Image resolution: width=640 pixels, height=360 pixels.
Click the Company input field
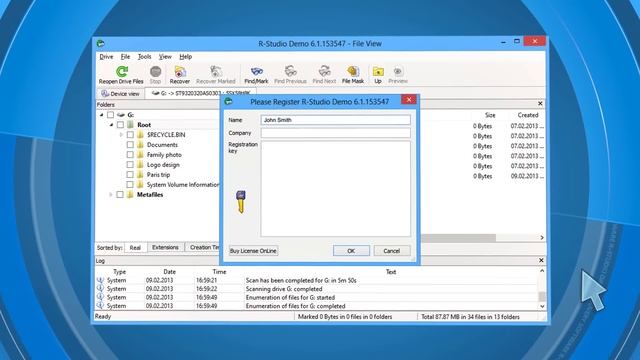click(x=336, y=133)
